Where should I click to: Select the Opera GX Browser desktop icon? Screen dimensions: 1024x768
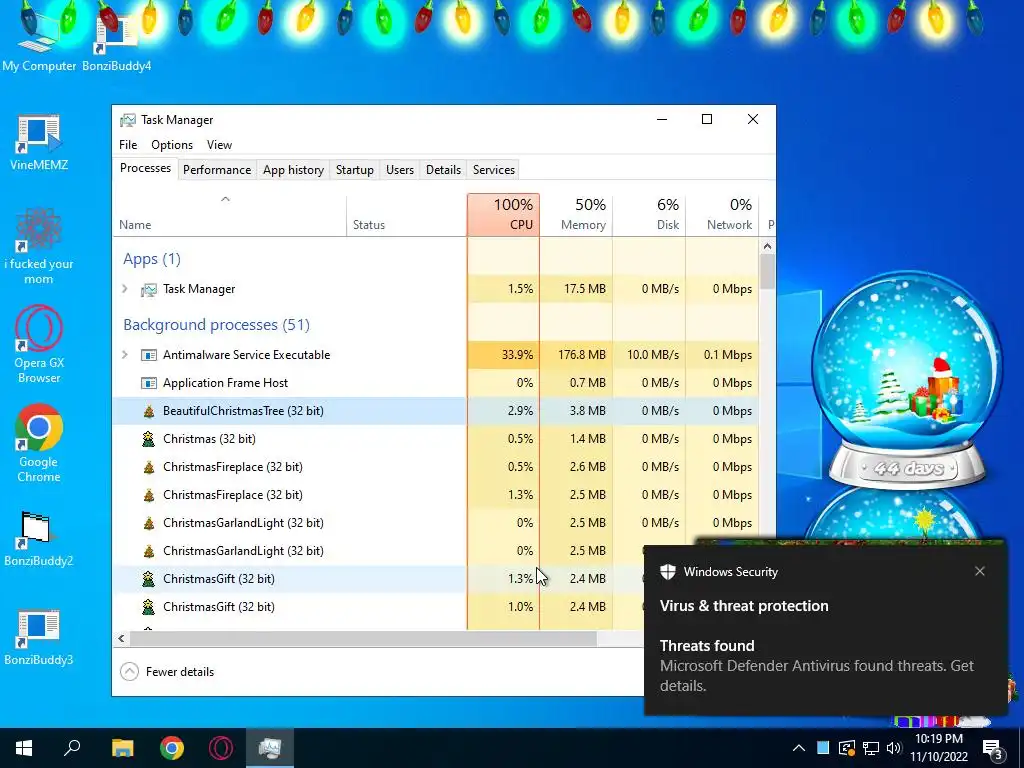coord(39,345)
